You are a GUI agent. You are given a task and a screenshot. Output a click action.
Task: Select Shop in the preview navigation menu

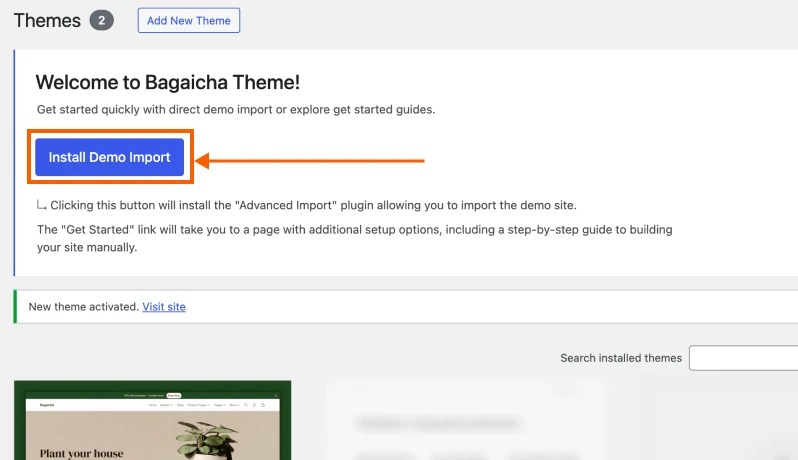(180, 405)
